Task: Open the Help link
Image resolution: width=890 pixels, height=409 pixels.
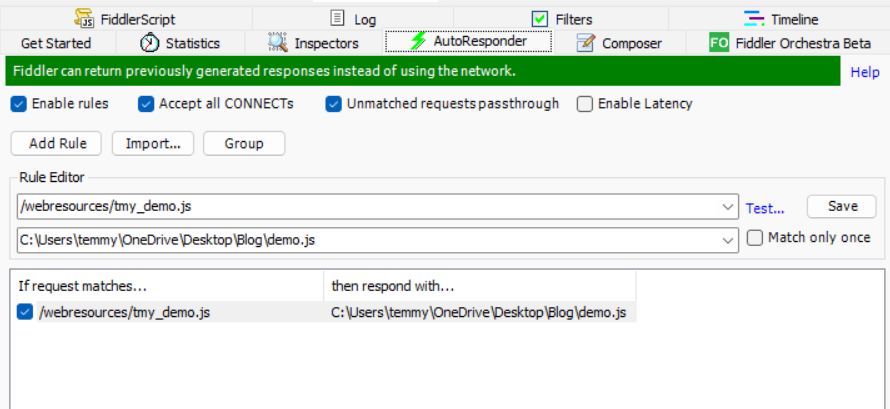Action: tap(865, 73)
